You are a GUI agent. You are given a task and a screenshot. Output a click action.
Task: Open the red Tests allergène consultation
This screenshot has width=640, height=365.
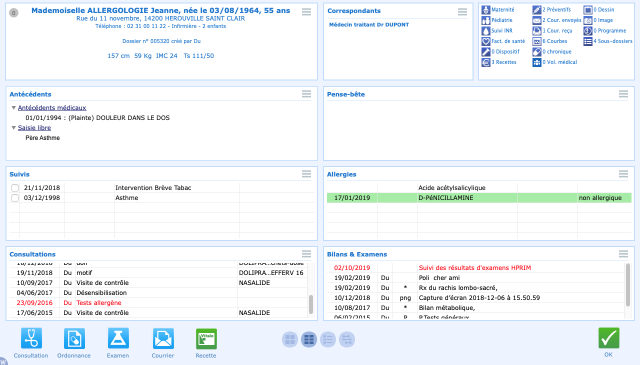(x=158, y=303)
